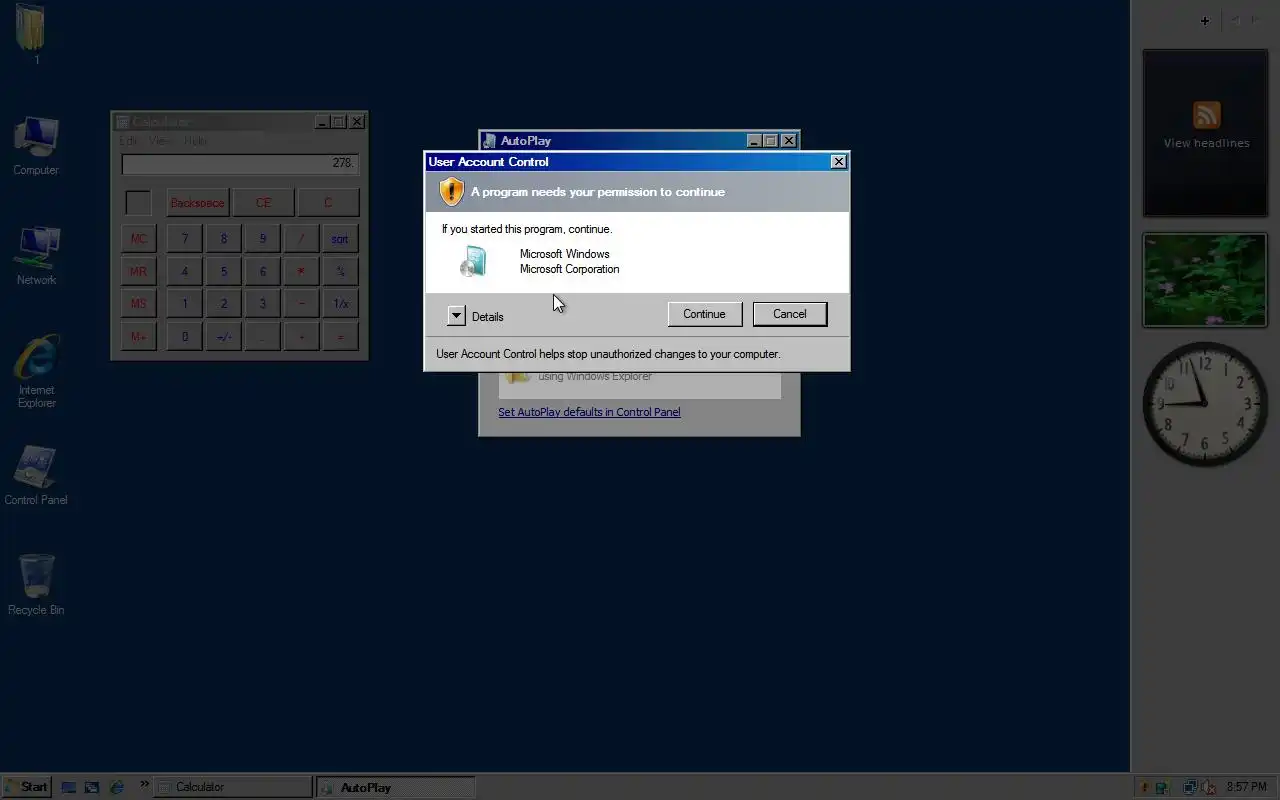Click the percent button in Calculator

[x=340, y=272]
